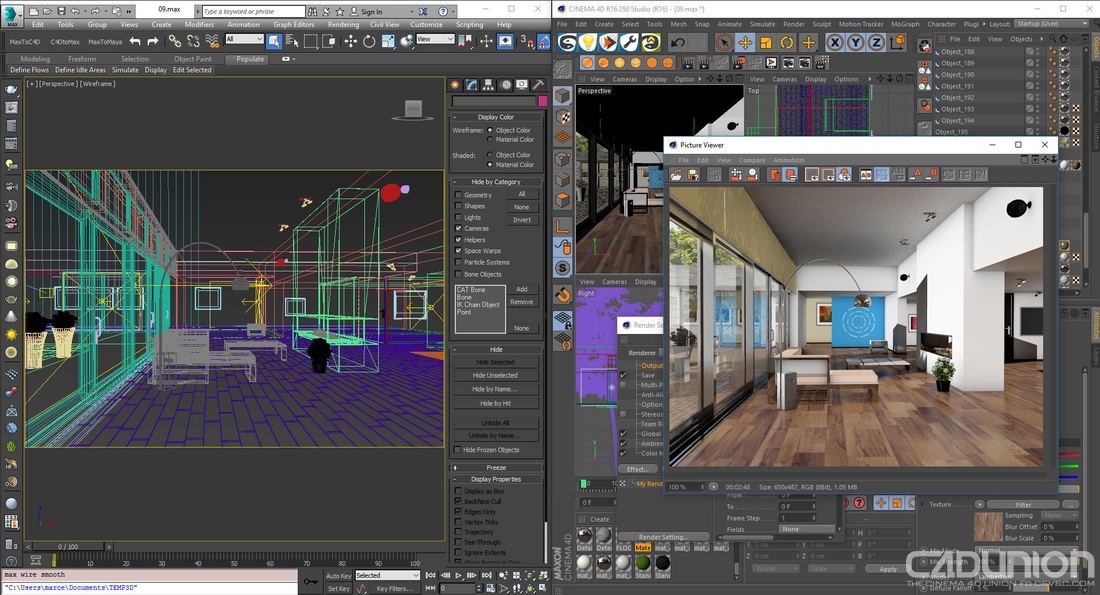
Task: Click the Rotate tool in Cinema 4D toolbar
Action: 787,43
